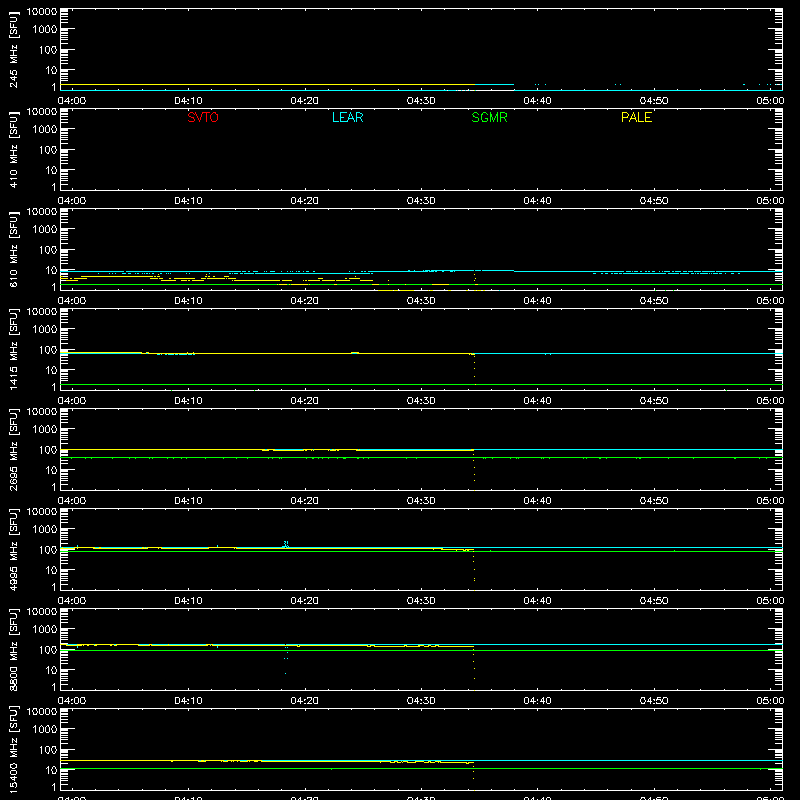Click the 05:00 tick under the 4995 MHz panel
Screen dimensions: 800x800
[x=770, y=601]
